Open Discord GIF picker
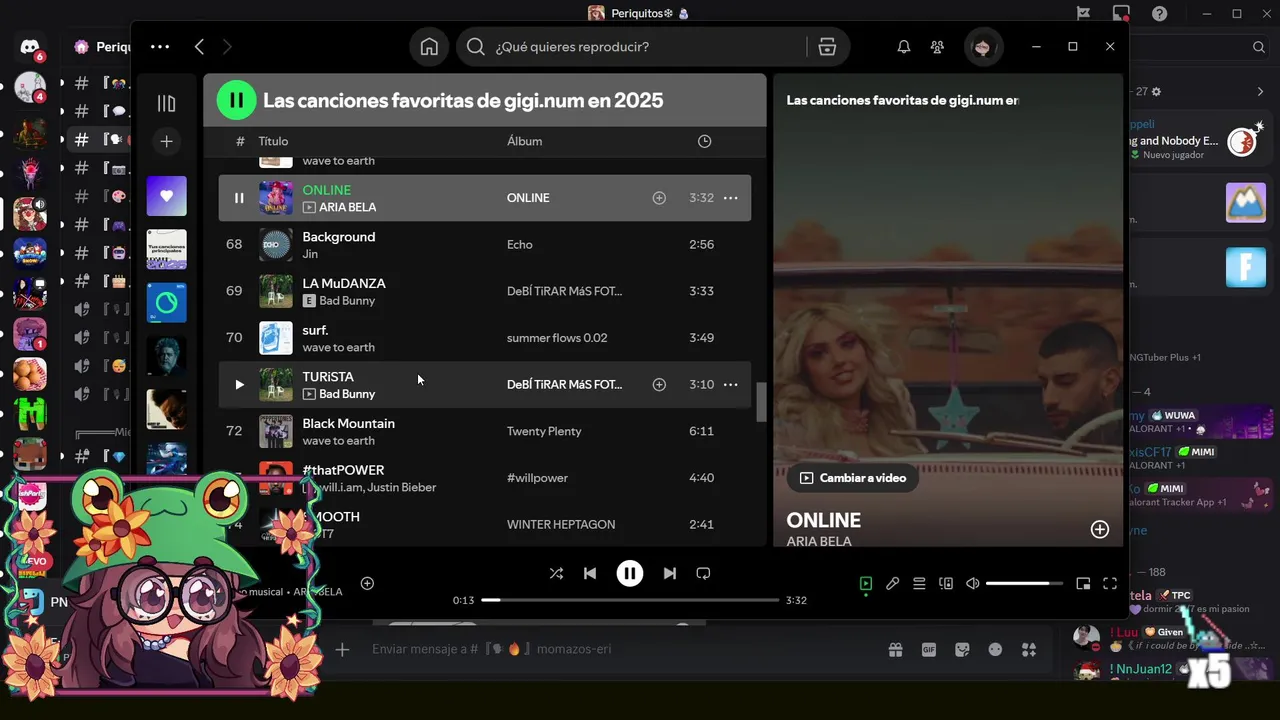The height and width of the screenshot is (720, 1280). [x=929, y=649]
